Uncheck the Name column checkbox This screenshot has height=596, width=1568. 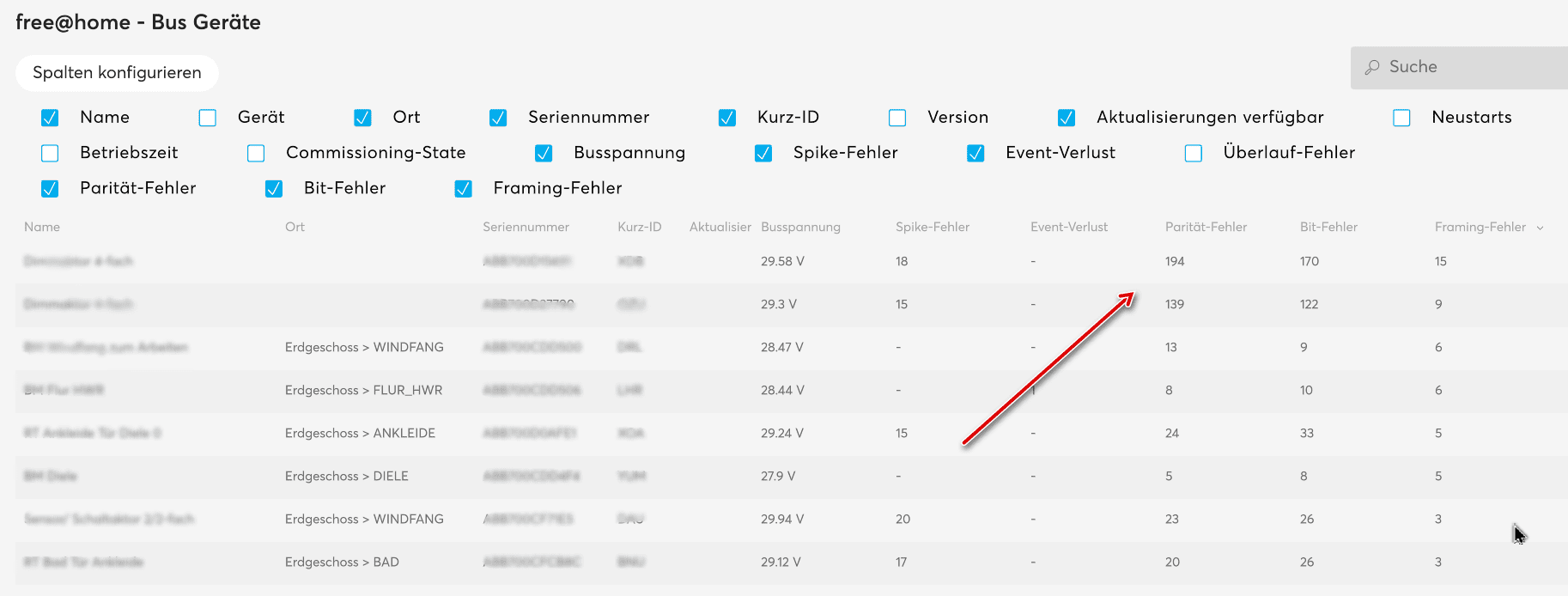(50, 118)
